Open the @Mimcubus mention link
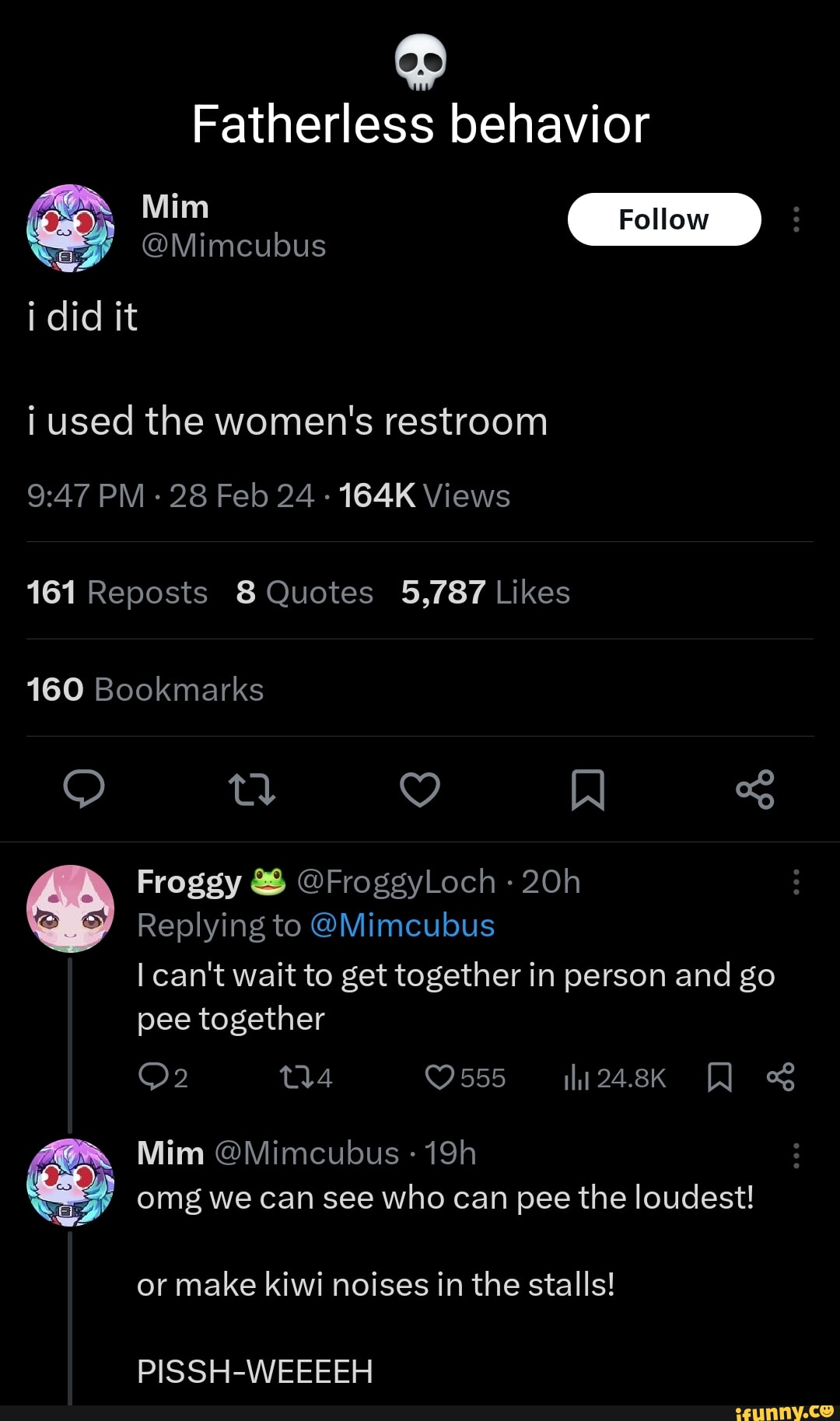This screenshot has width=840, height=1421. (402, 926)
